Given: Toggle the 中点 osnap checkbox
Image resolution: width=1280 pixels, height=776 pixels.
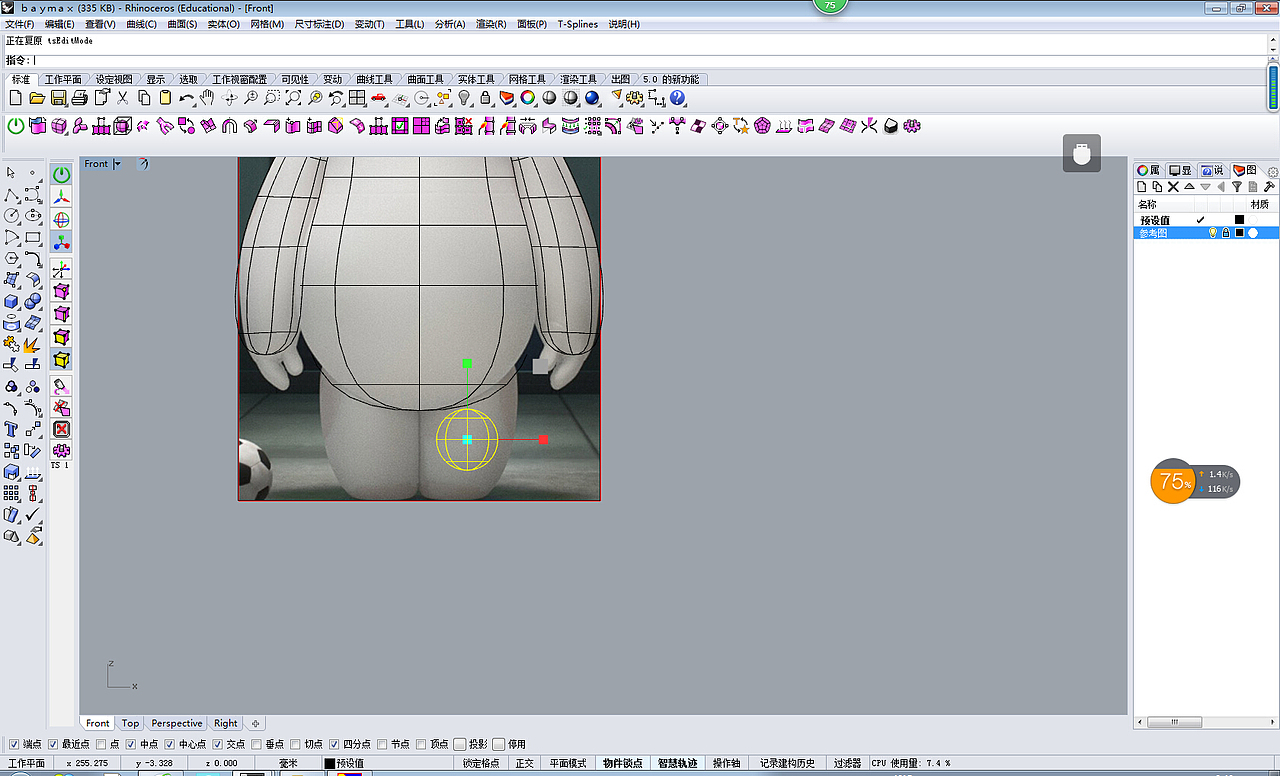Looking at the screenshot, I should click(131, 744).
